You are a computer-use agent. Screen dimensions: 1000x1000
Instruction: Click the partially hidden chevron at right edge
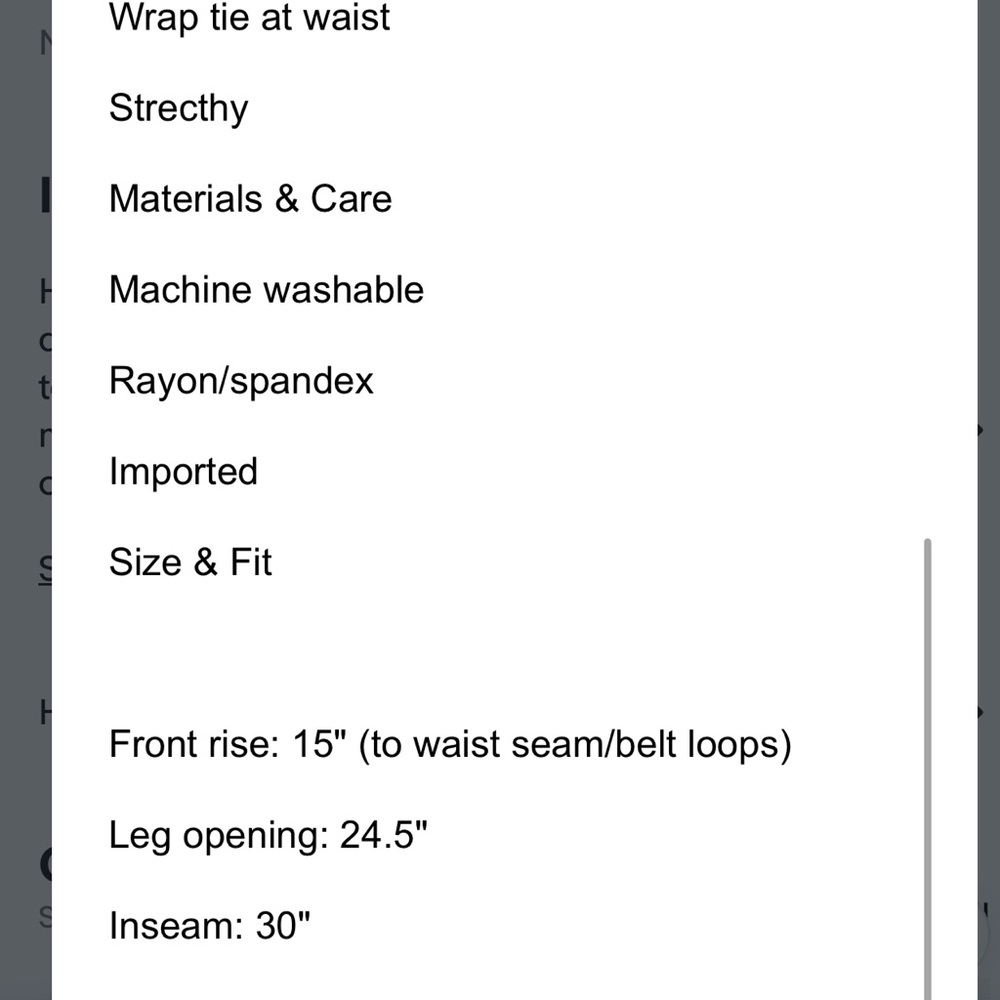[x=980, y=431]
